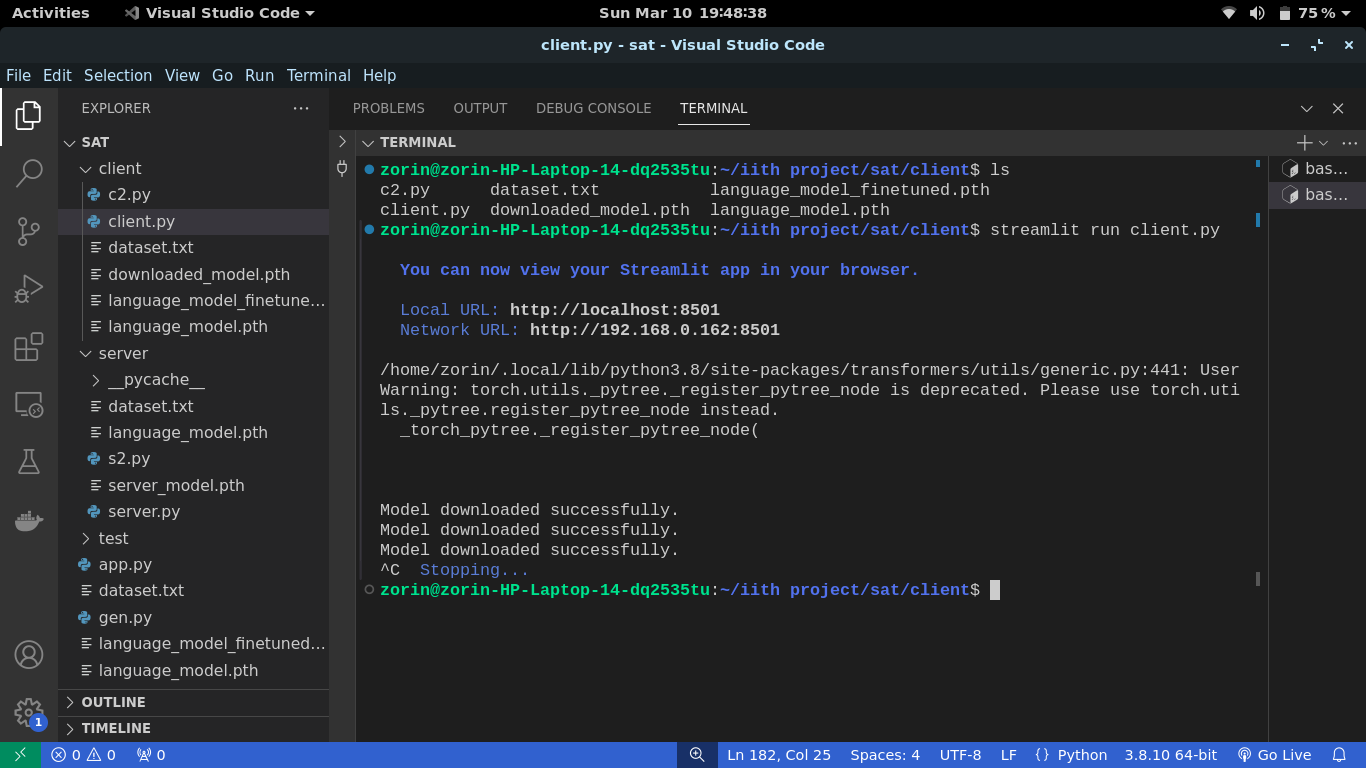Viewport: 1366px width, 768px height.
Task: Click the zoom status bar icon
Action: point(697,755)
